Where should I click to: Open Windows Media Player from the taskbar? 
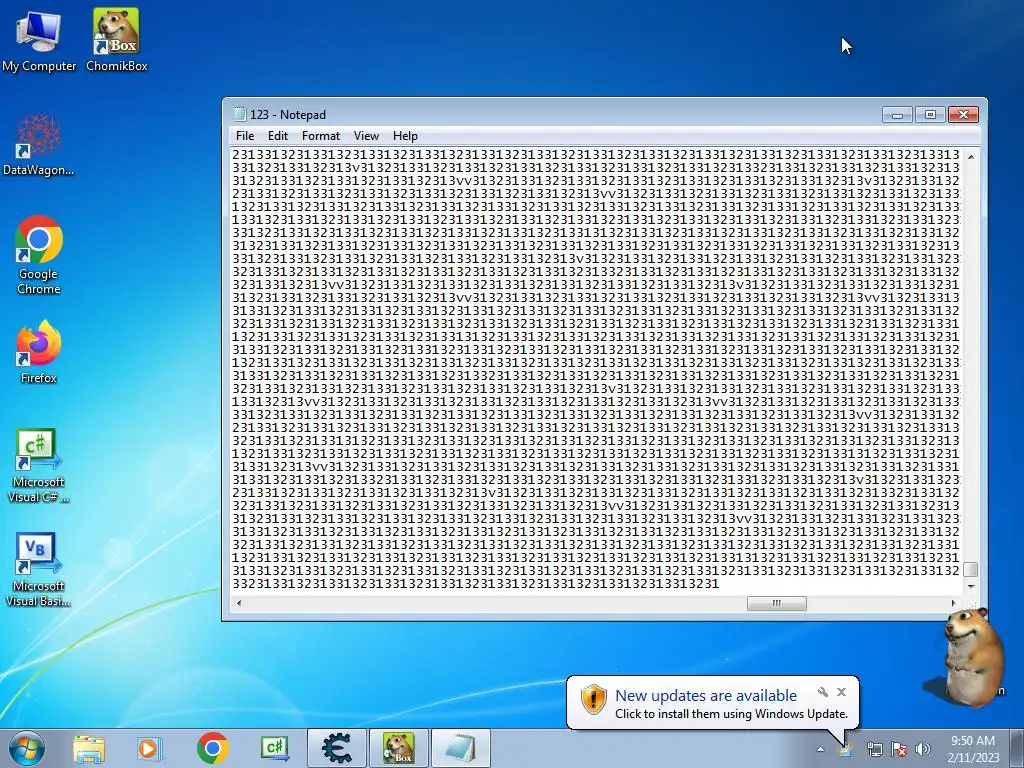pos(150,748)
